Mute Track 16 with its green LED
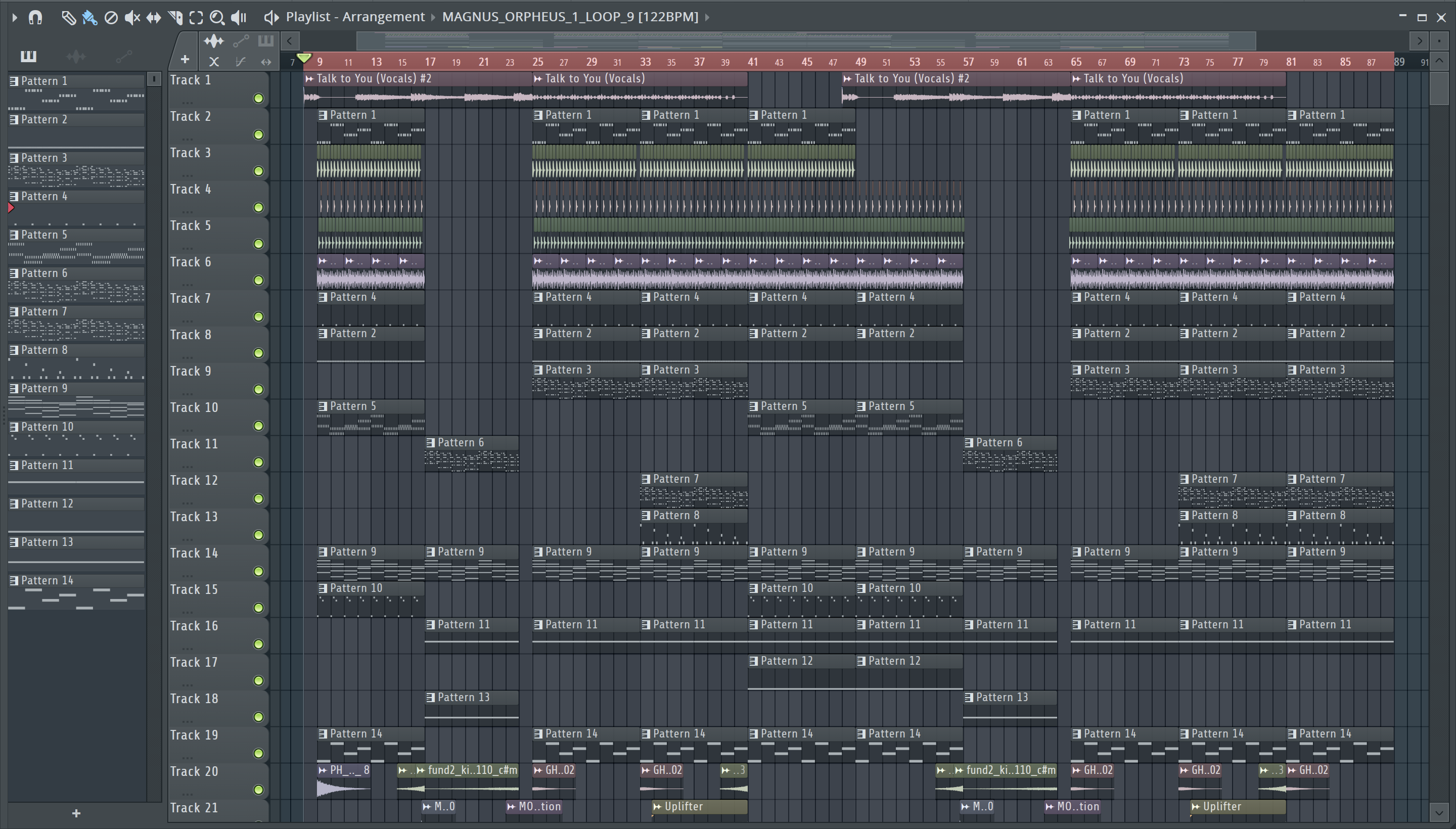Viewport: 1456px width, 829px height. coord(258,644)
